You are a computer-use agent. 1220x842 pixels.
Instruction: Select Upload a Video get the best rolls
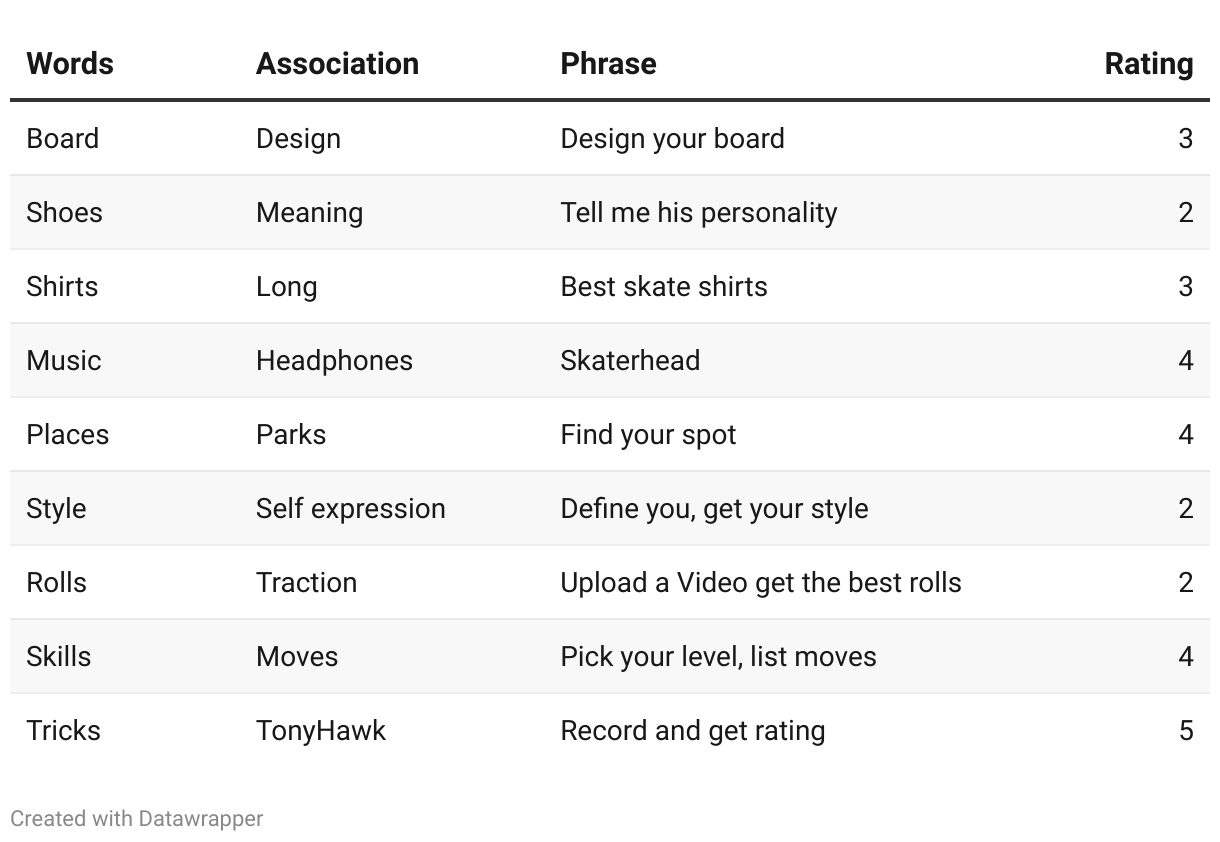tap(761, 582)
